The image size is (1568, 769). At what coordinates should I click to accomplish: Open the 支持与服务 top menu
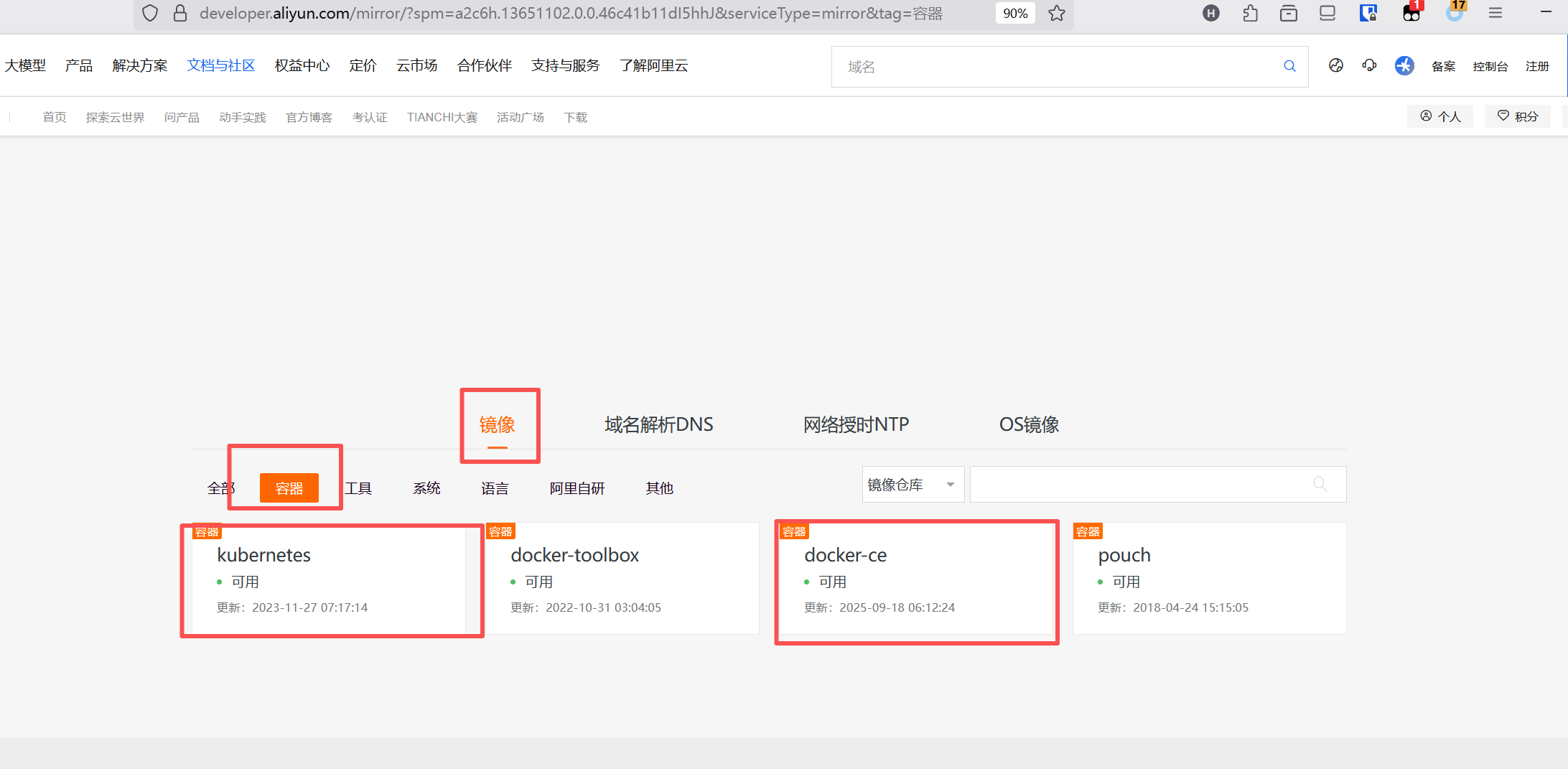(566, 65)
